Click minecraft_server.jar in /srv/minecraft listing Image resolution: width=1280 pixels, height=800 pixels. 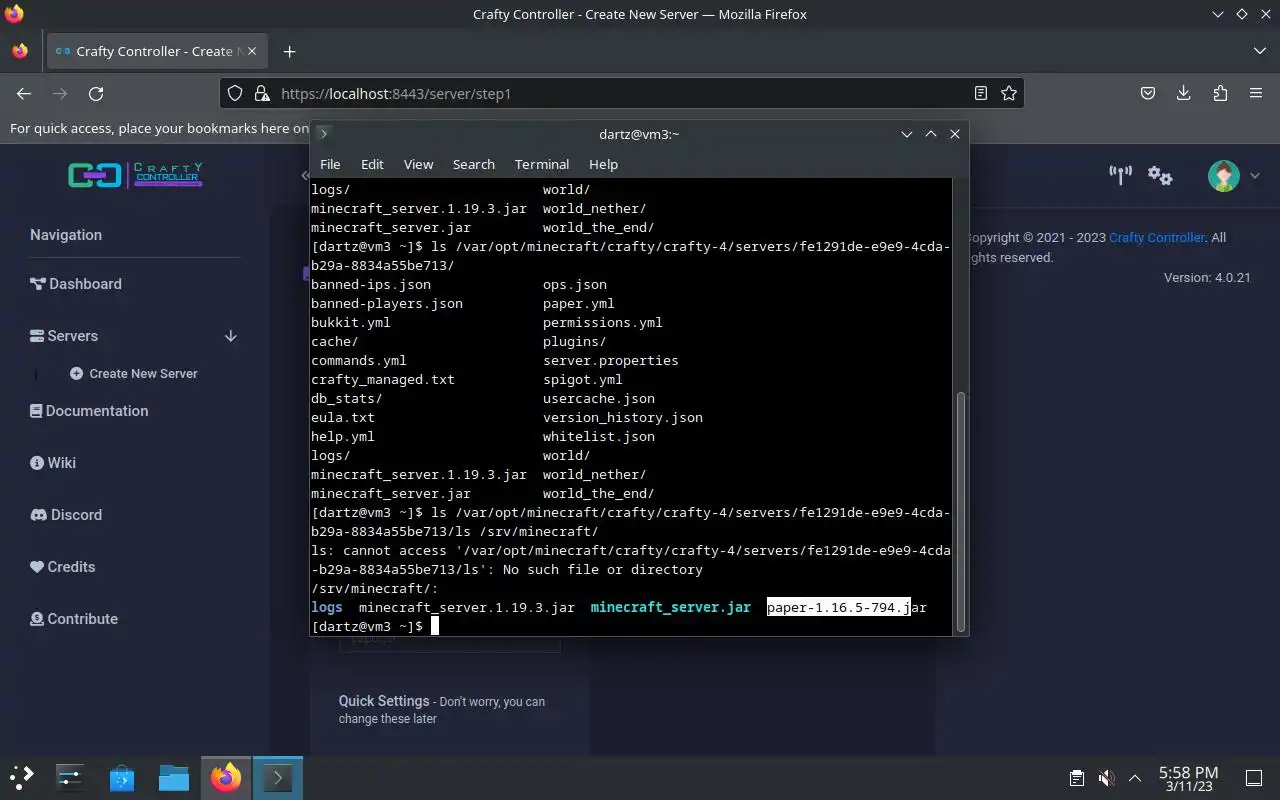click(x=670, y=607)
